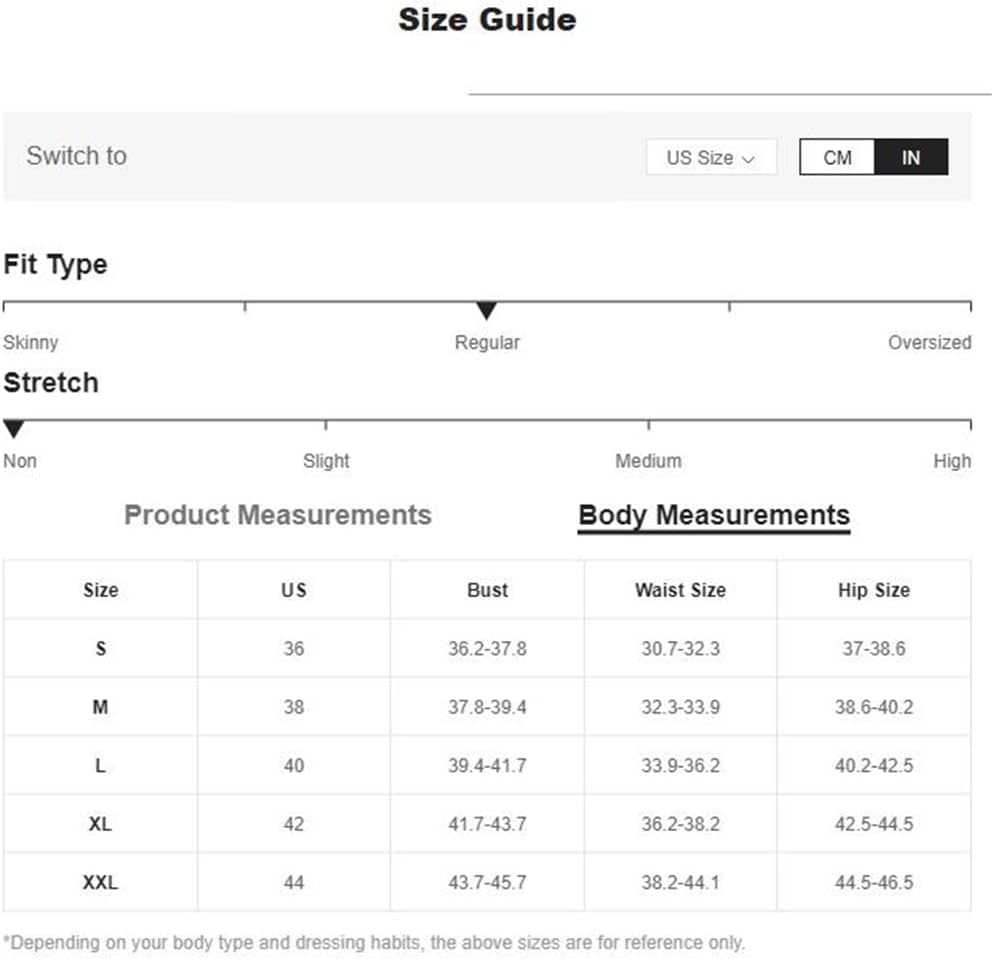This screenshot has height=960, width=992.
Task: Click the Bust column header
Action: click(x=487, y=590)
